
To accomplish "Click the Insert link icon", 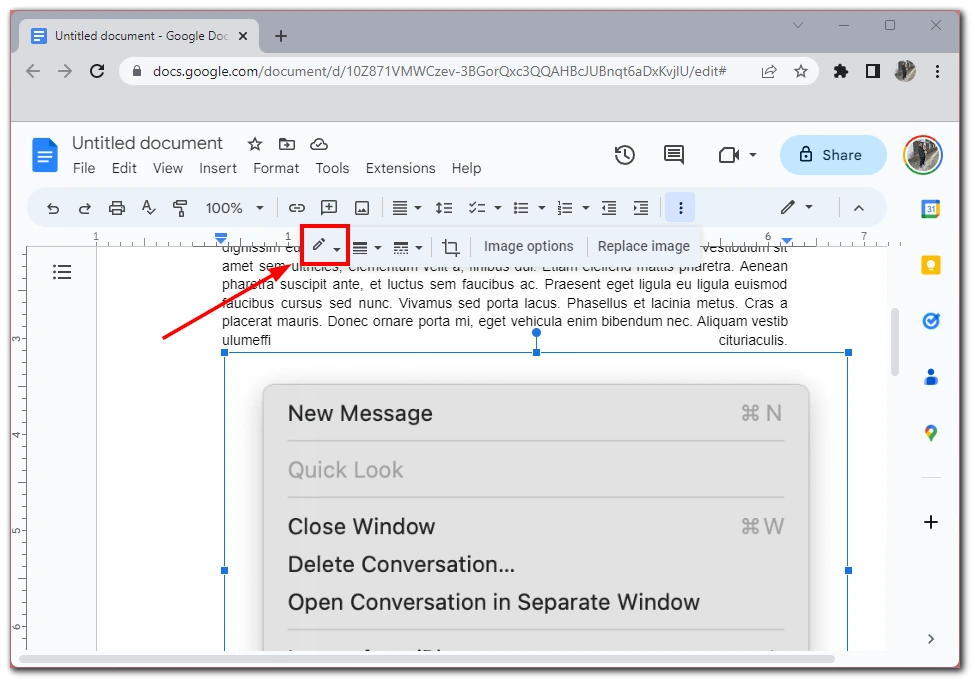I will (297, 208).
